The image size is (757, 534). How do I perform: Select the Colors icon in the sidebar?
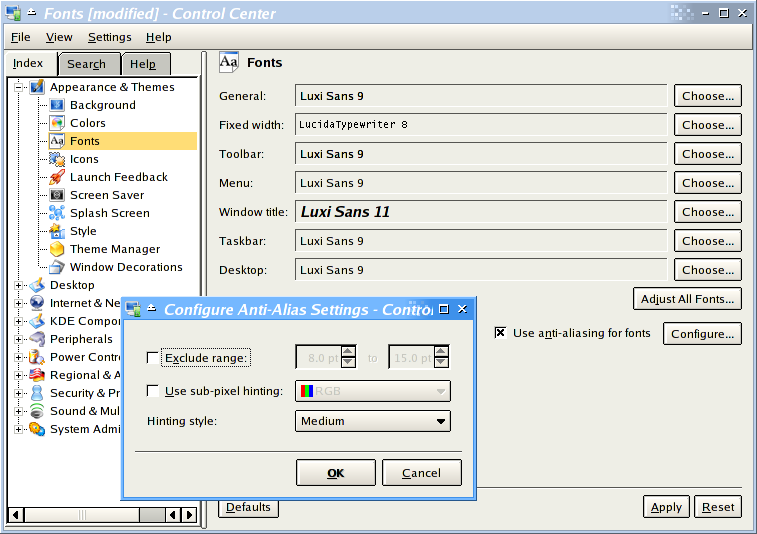tap(57, 123)
